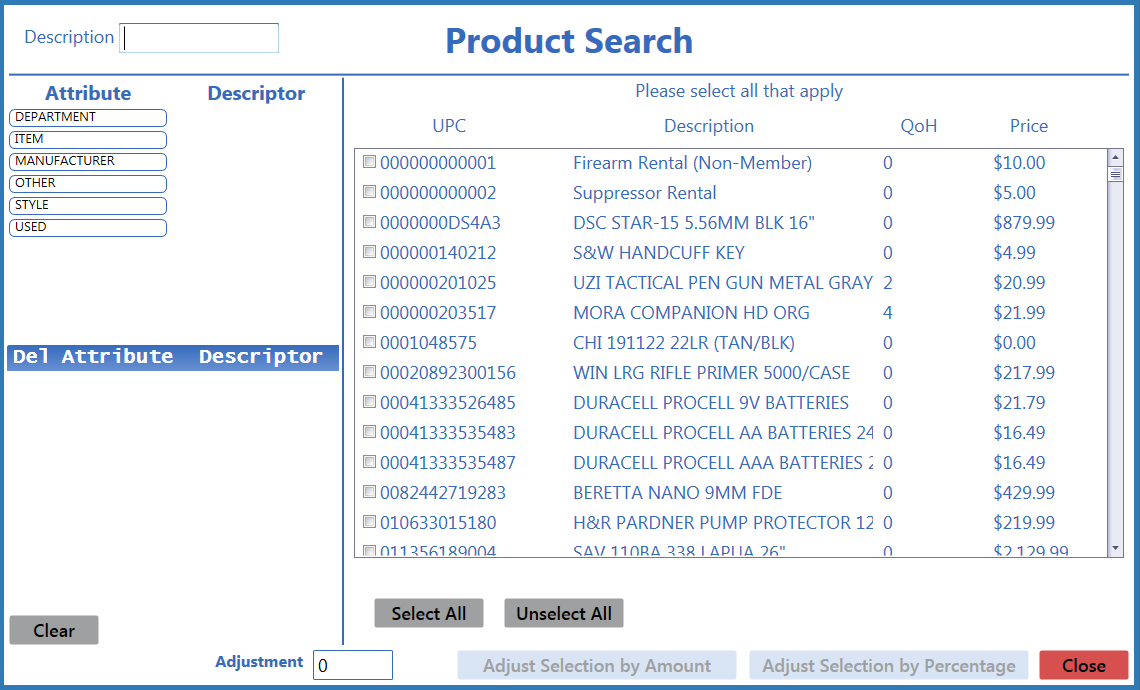Select the STYLE attribute
The height and width of the screenshot is (690, 1140).
click(88, 206)
